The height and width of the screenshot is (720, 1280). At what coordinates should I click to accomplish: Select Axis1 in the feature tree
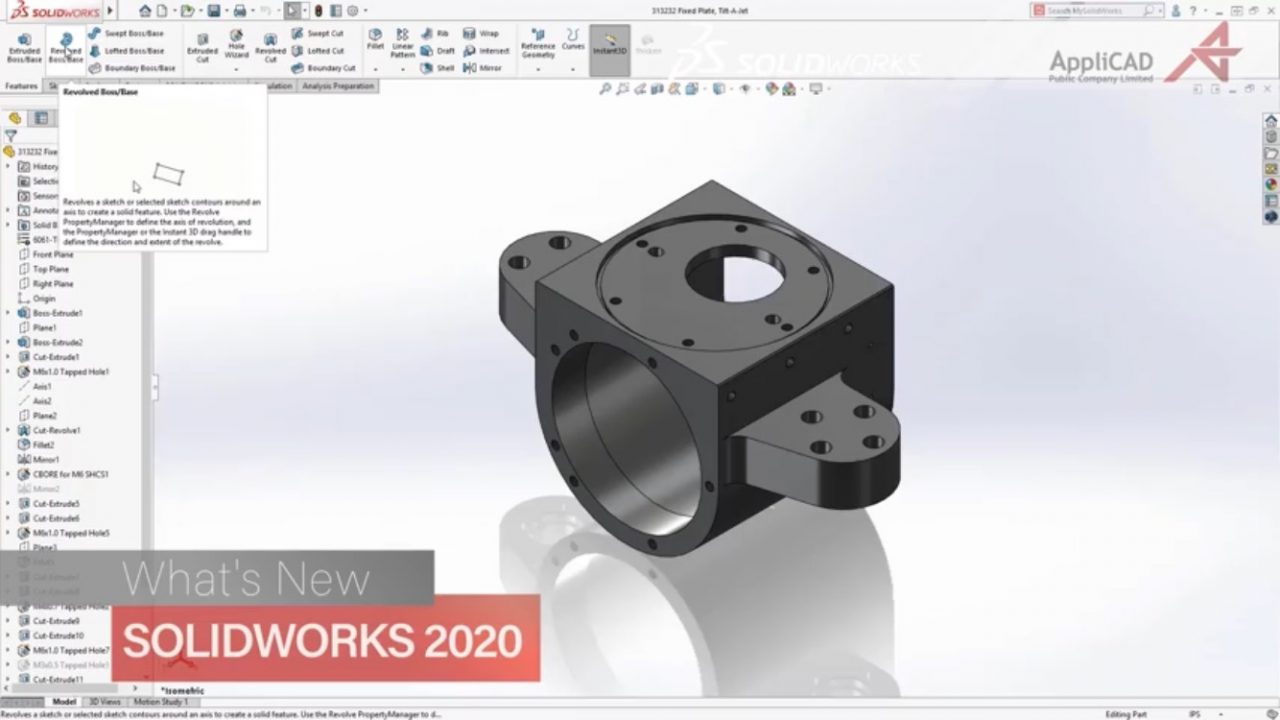[34, 386]
